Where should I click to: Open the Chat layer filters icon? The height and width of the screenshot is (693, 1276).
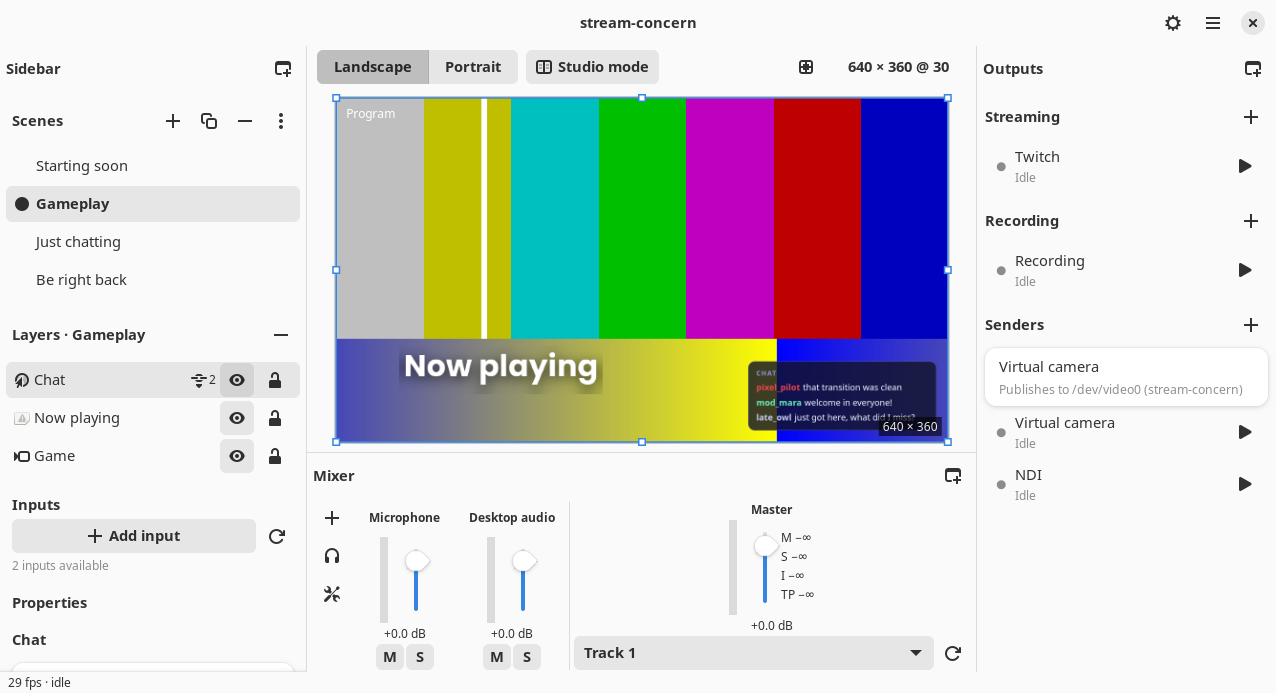[203, 380]
